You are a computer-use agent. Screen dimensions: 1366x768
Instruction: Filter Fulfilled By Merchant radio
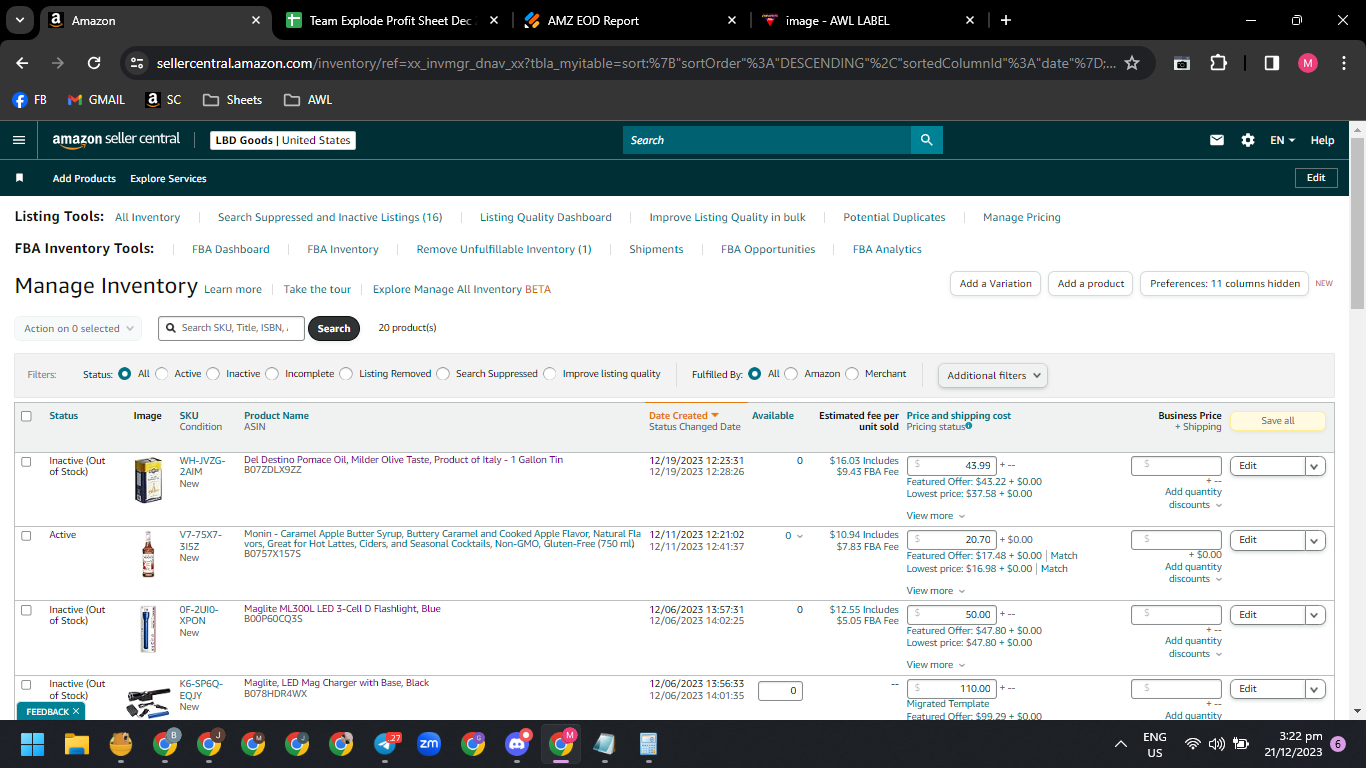pyautogui.click(x=852, y=374)
